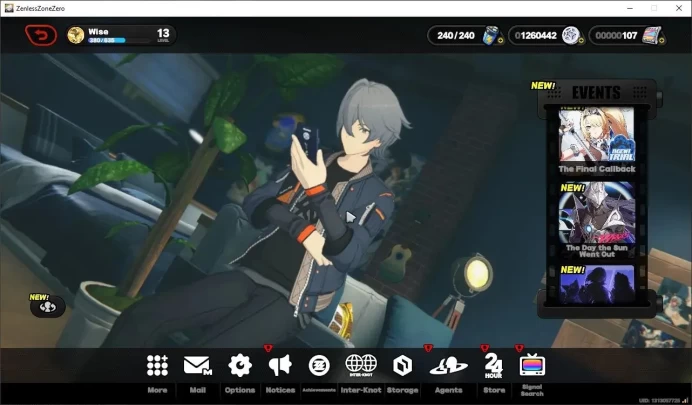Click the Agents label

(448, 390)
